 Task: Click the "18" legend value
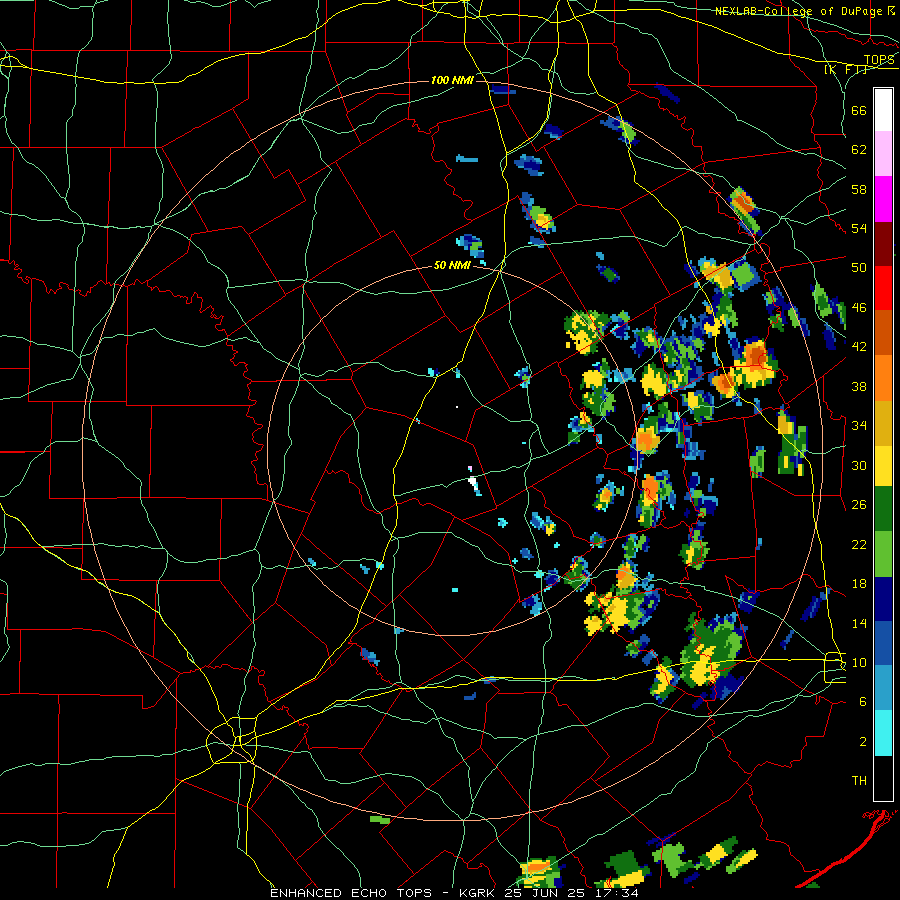click(x=859, y=584)
